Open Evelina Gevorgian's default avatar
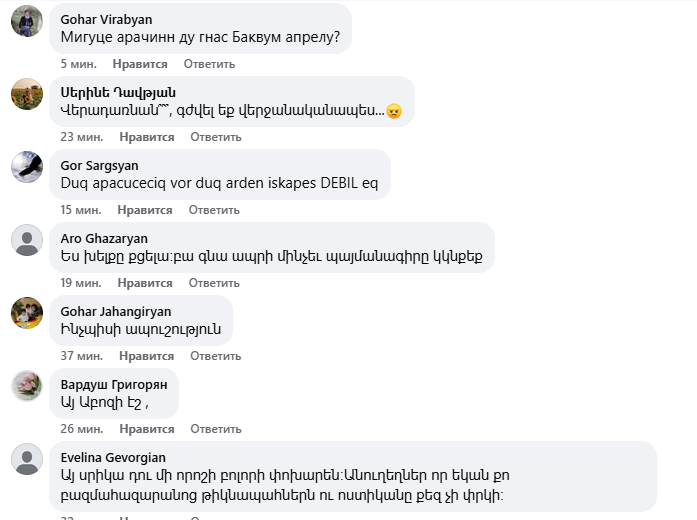 [27, 459]
